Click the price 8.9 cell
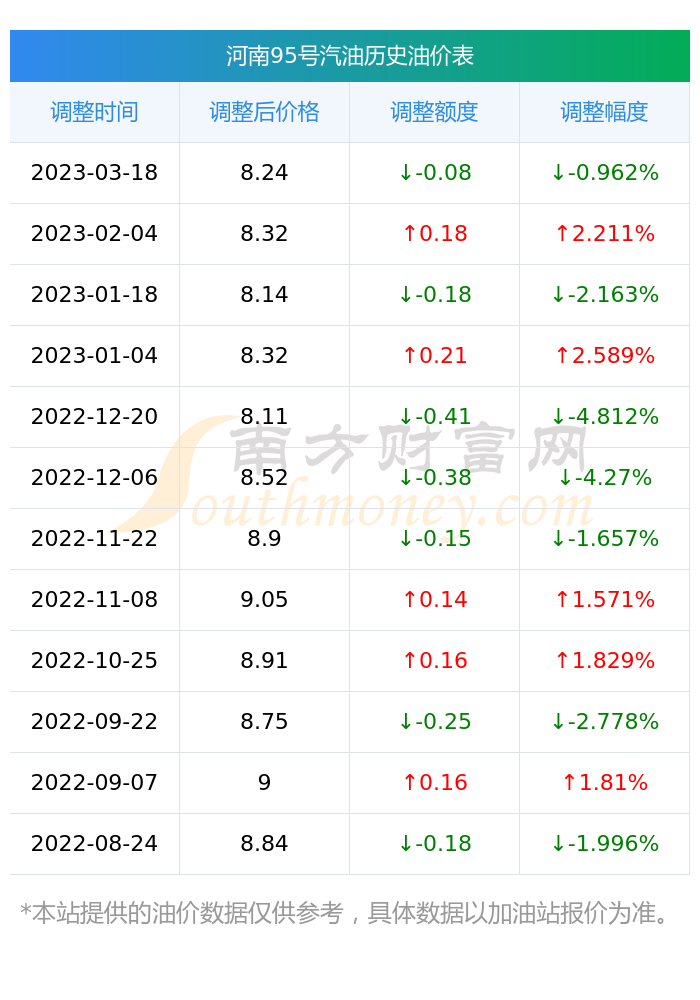This screenshot has width=700, height=1000. click(264, 538)
